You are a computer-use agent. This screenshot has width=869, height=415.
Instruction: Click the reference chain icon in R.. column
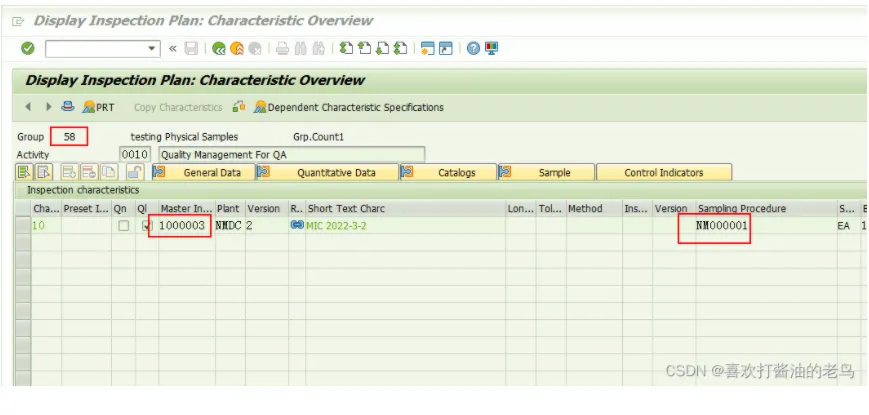click(297, 225)
